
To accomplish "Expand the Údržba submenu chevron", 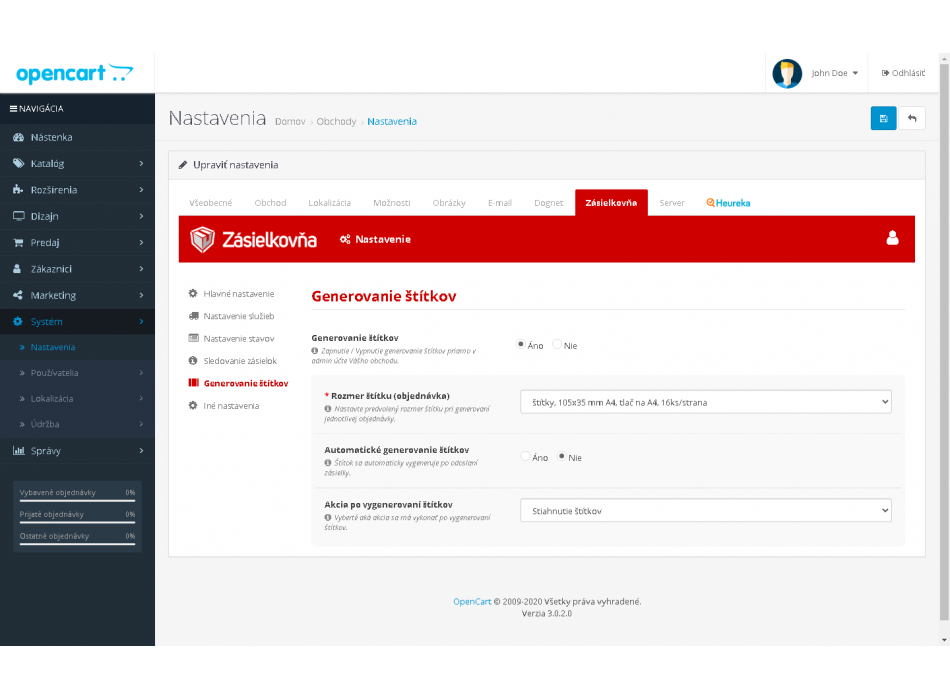I will [x=141, y=424].
